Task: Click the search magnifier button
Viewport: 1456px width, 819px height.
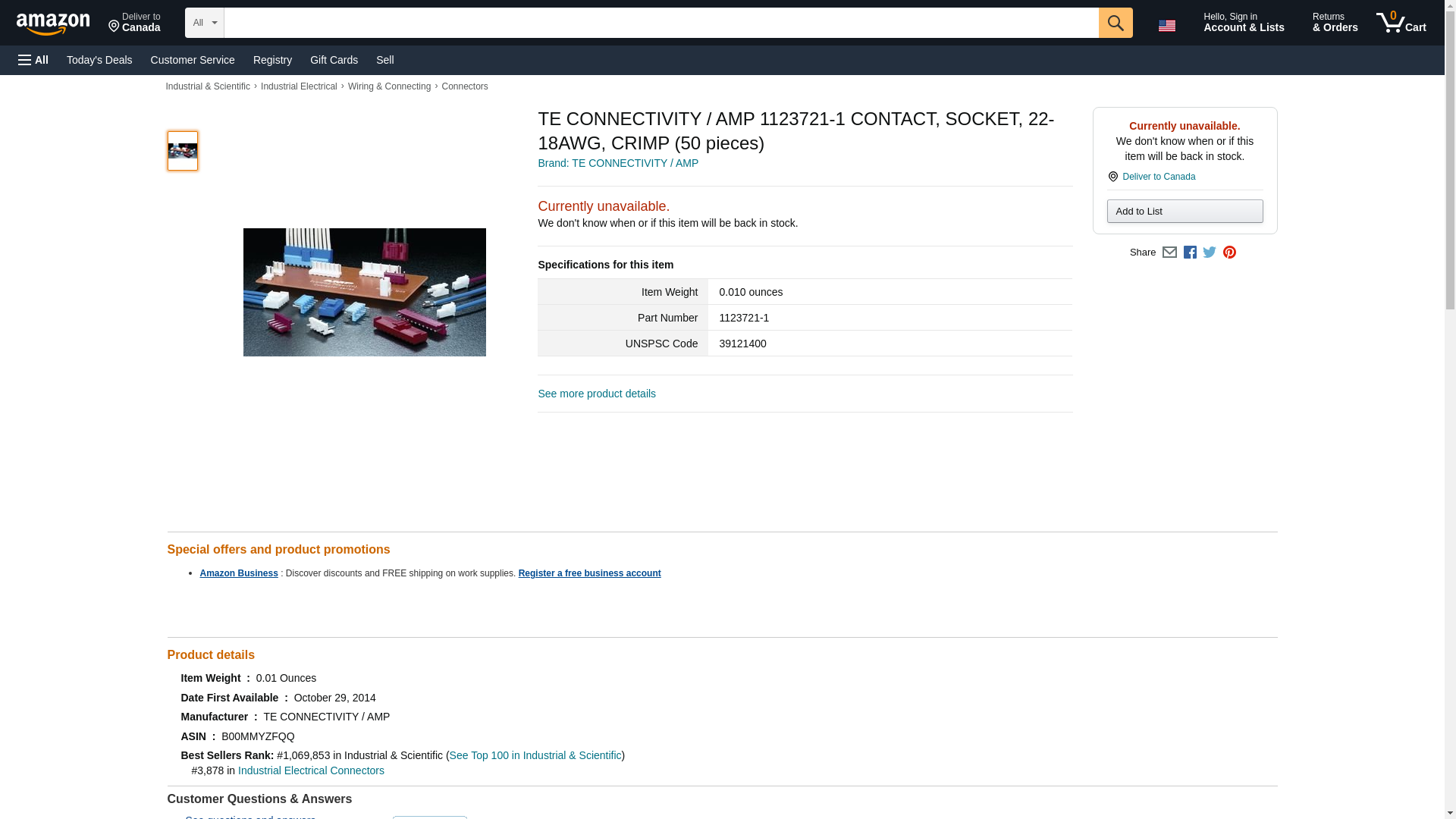Action: [1115, 23]
